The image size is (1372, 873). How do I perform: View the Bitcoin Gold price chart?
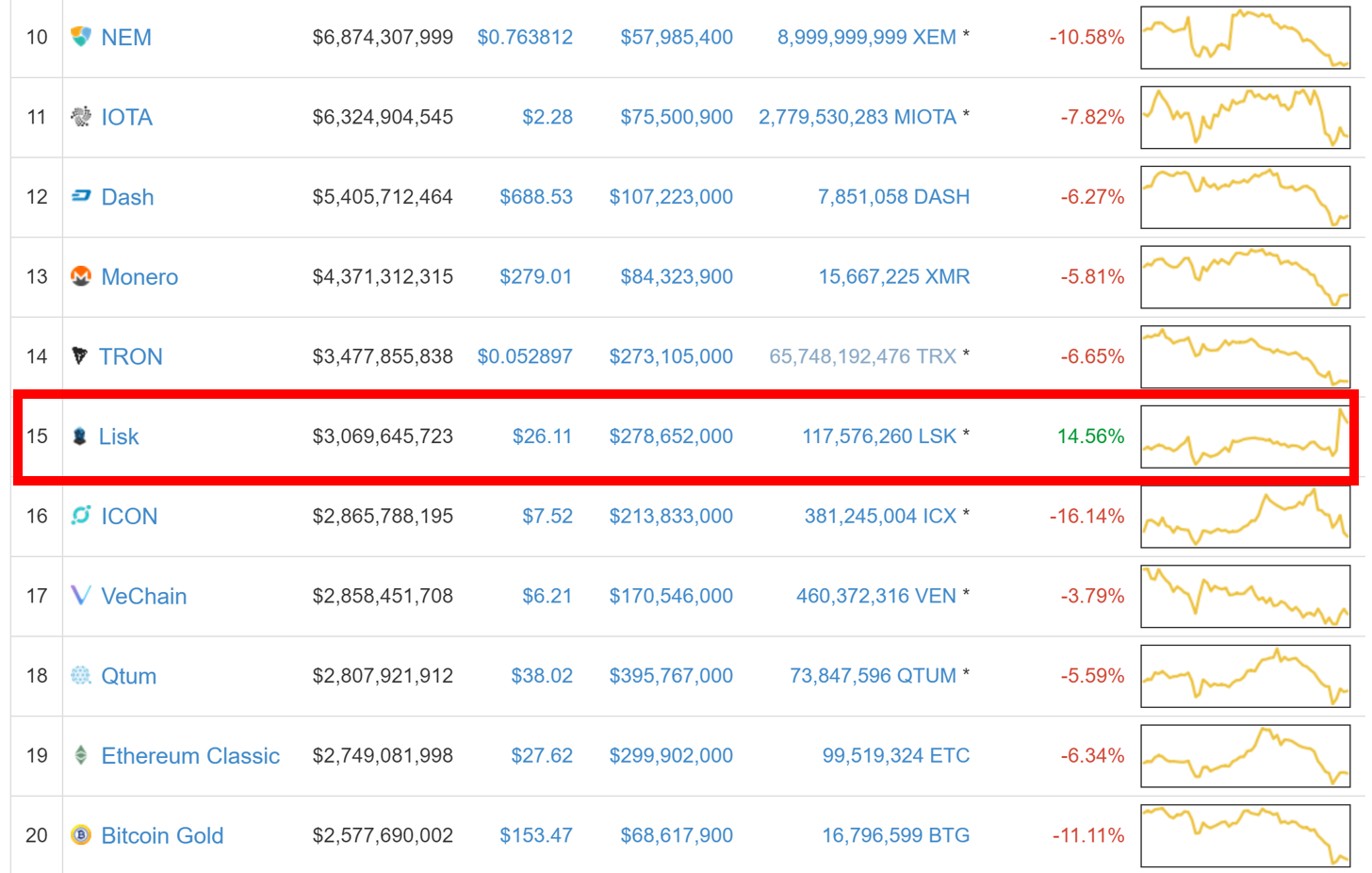point(1246,836)
